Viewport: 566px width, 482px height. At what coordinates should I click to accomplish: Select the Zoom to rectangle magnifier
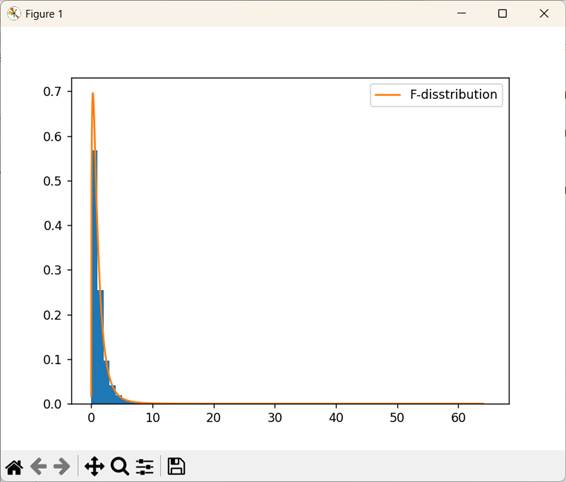[x=120, y=466]
